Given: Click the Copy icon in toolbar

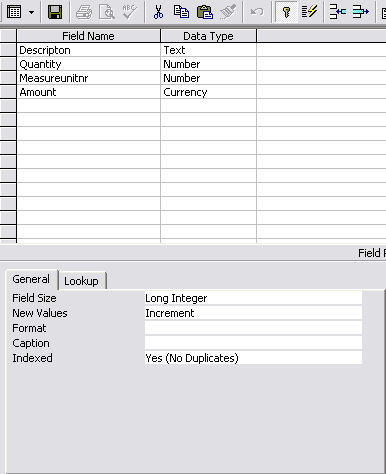Looking at the screenshot, I should [x=181, y=12].
